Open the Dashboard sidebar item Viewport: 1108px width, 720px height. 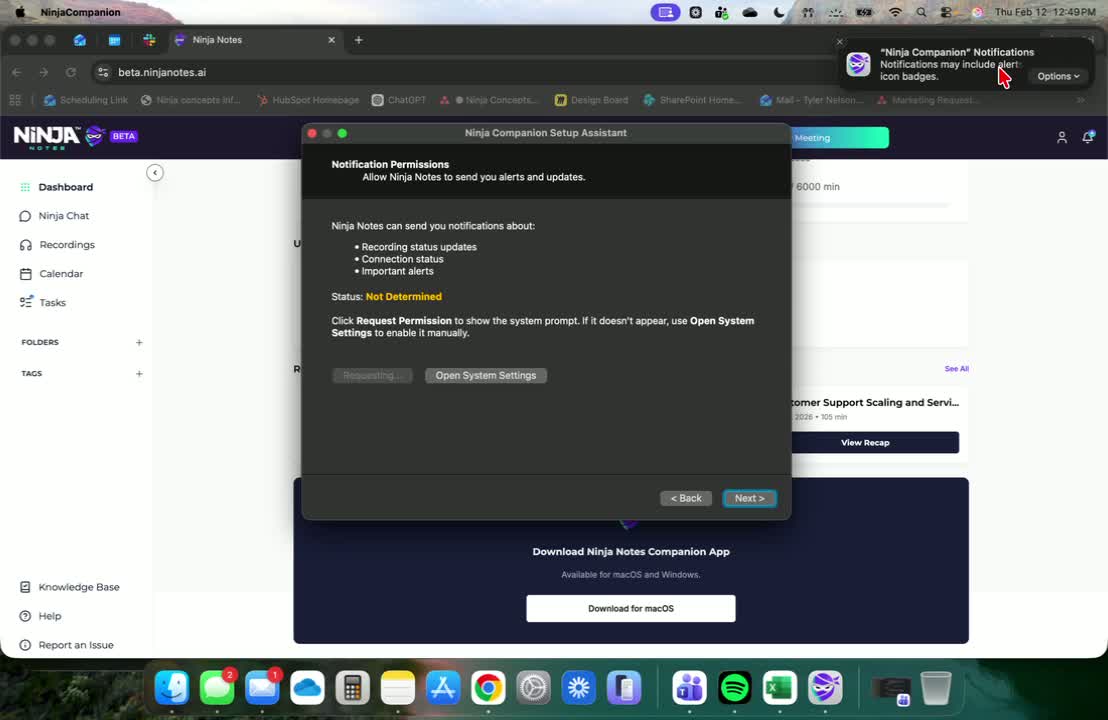[65, 187]
